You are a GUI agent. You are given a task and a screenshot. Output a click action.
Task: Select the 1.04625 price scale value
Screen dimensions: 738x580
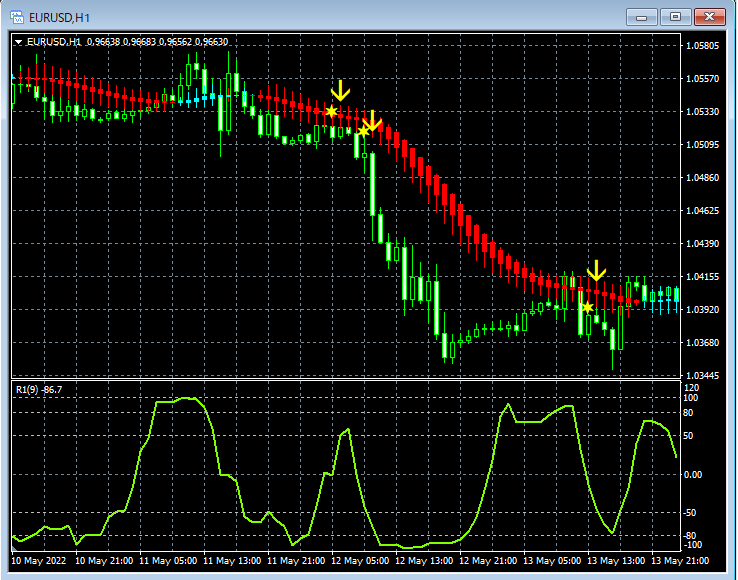703,210
